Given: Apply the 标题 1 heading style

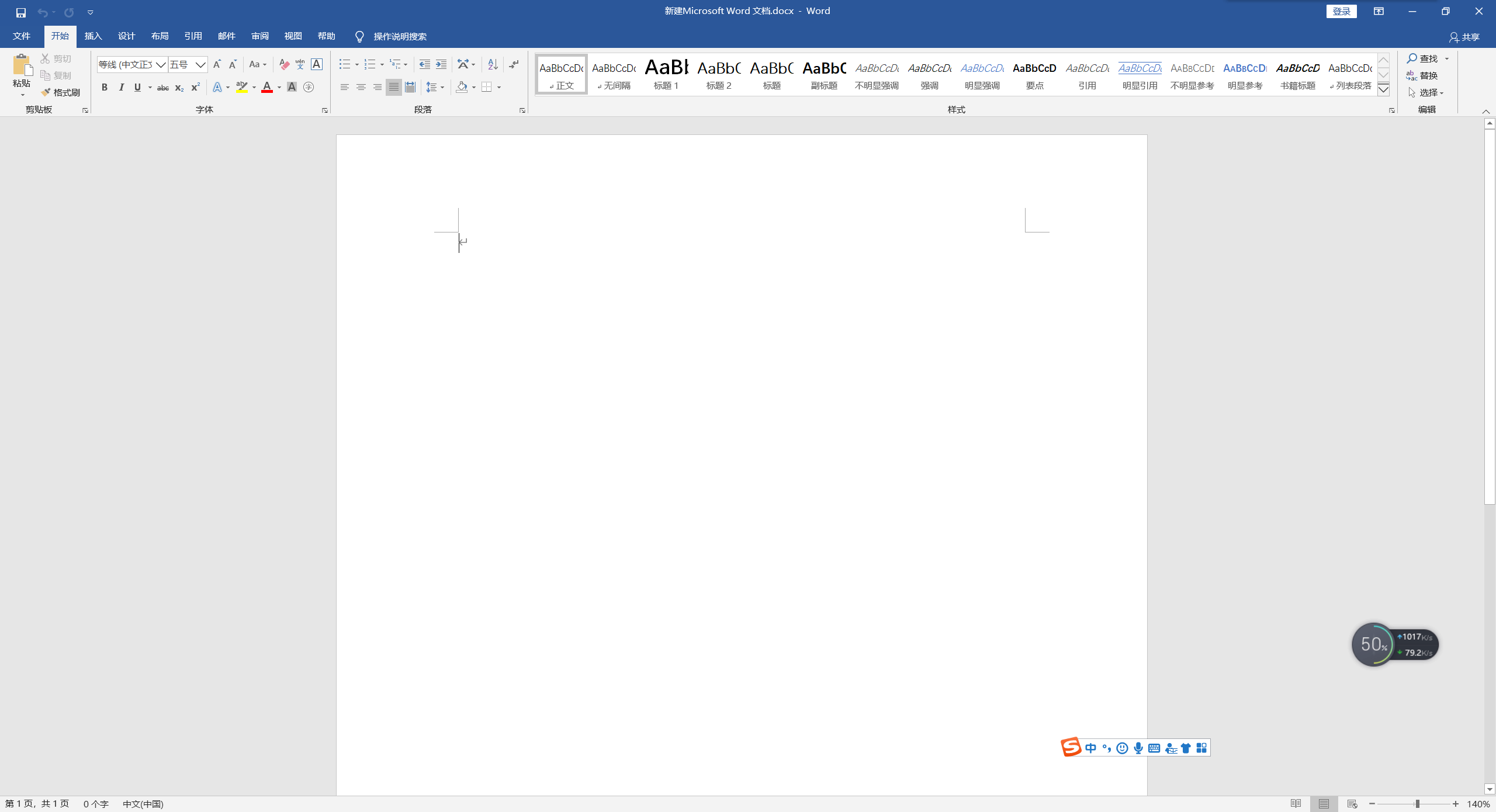Looking at the screenshot, I should (666, 74).
